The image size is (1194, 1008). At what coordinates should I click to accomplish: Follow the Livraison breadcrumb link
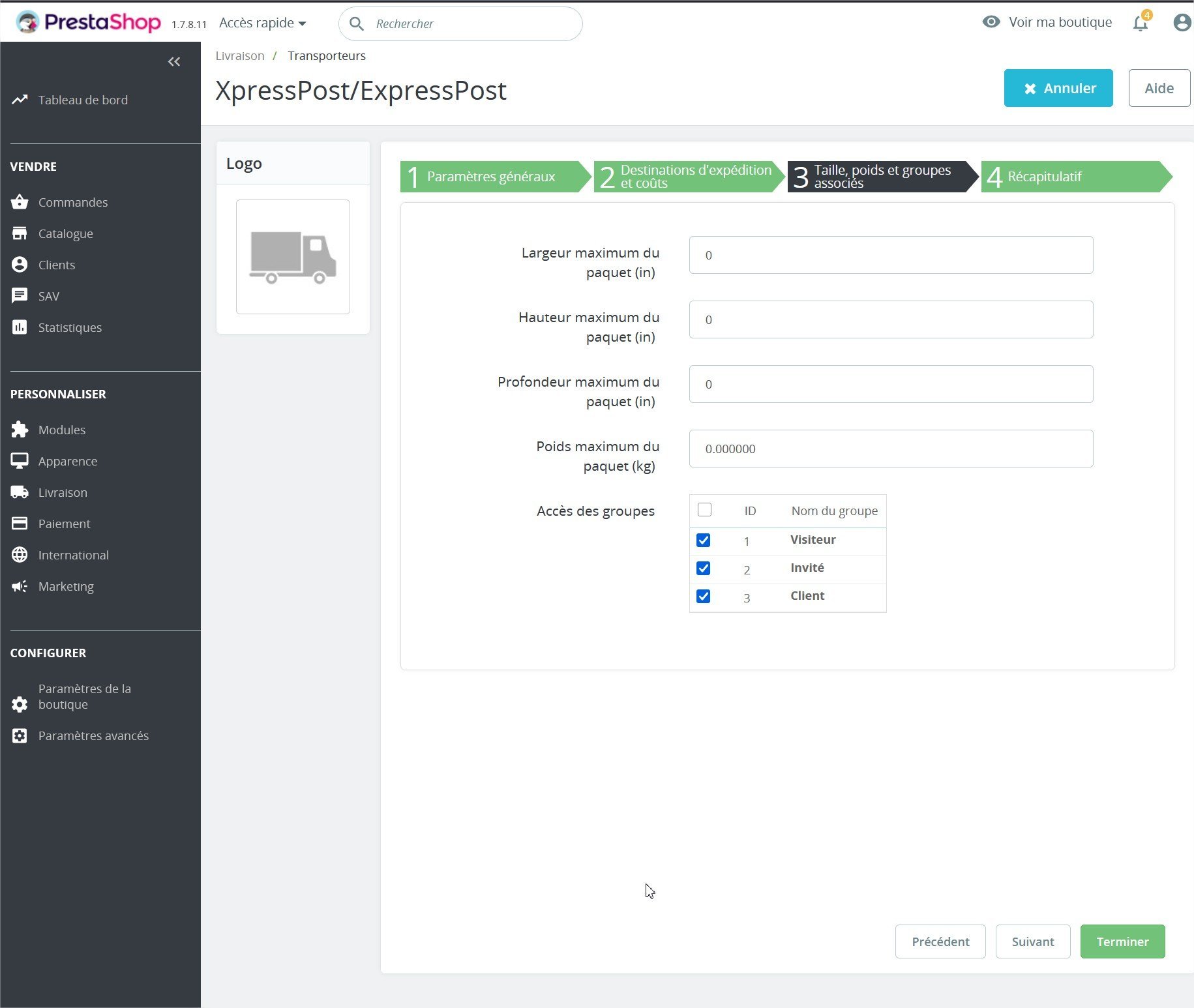pyautogui.click(x=240, y=56)
